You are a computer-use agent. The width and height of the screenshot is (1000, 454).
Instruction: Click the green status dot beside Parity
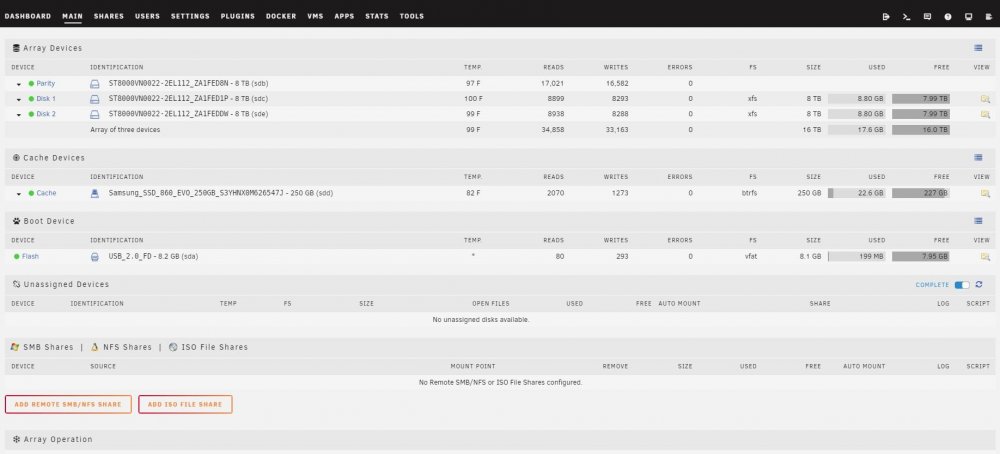point(31,84)
